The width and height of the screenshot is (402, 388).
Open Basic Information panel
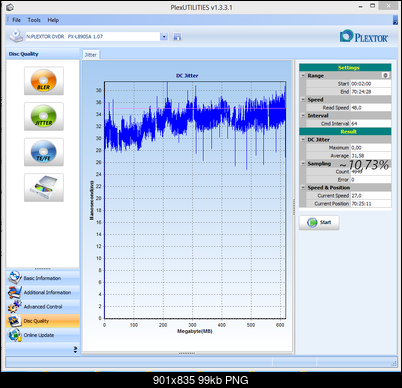(43, 278)
